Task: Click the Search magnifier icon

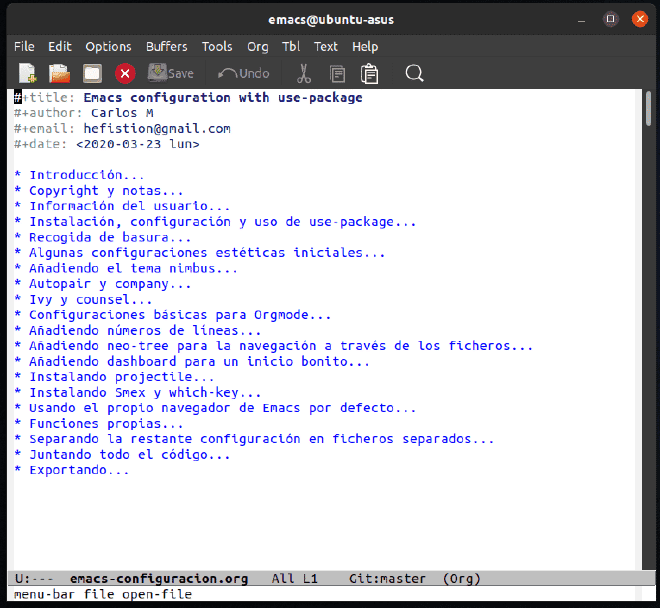Action: point(414,73)
